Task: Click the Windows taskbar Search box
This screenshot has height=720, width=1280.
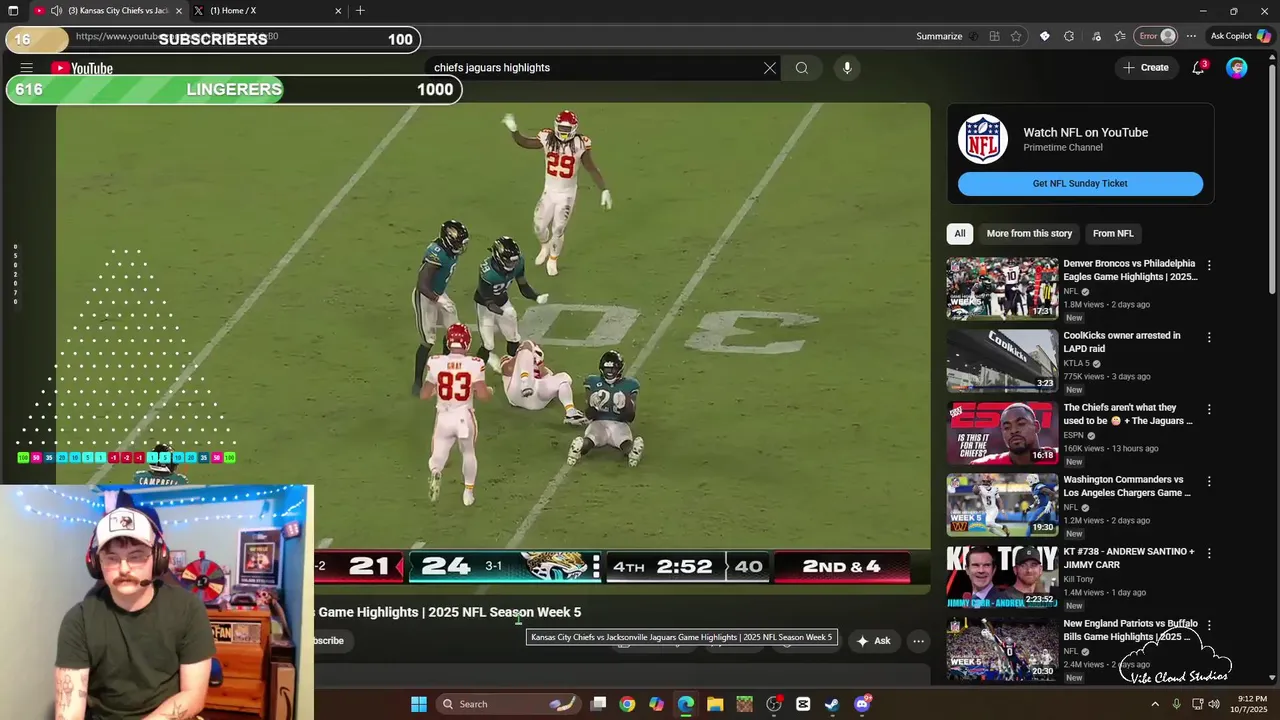Action: pyautogui.click(x=510, y=704)
